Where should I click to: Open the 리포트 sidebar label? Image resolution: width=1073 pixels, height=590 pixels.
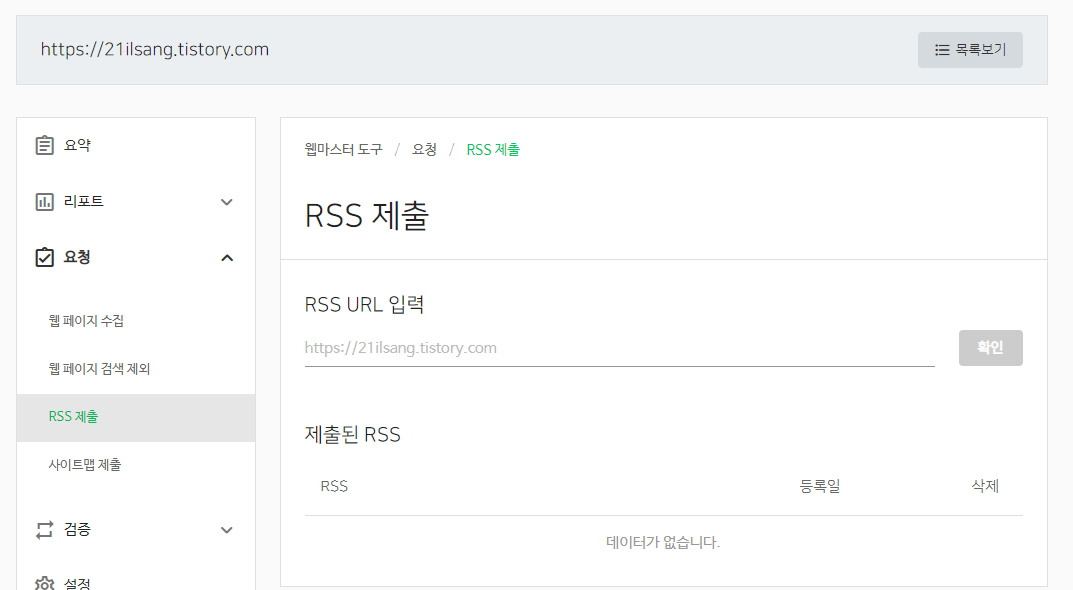point(83,201)
